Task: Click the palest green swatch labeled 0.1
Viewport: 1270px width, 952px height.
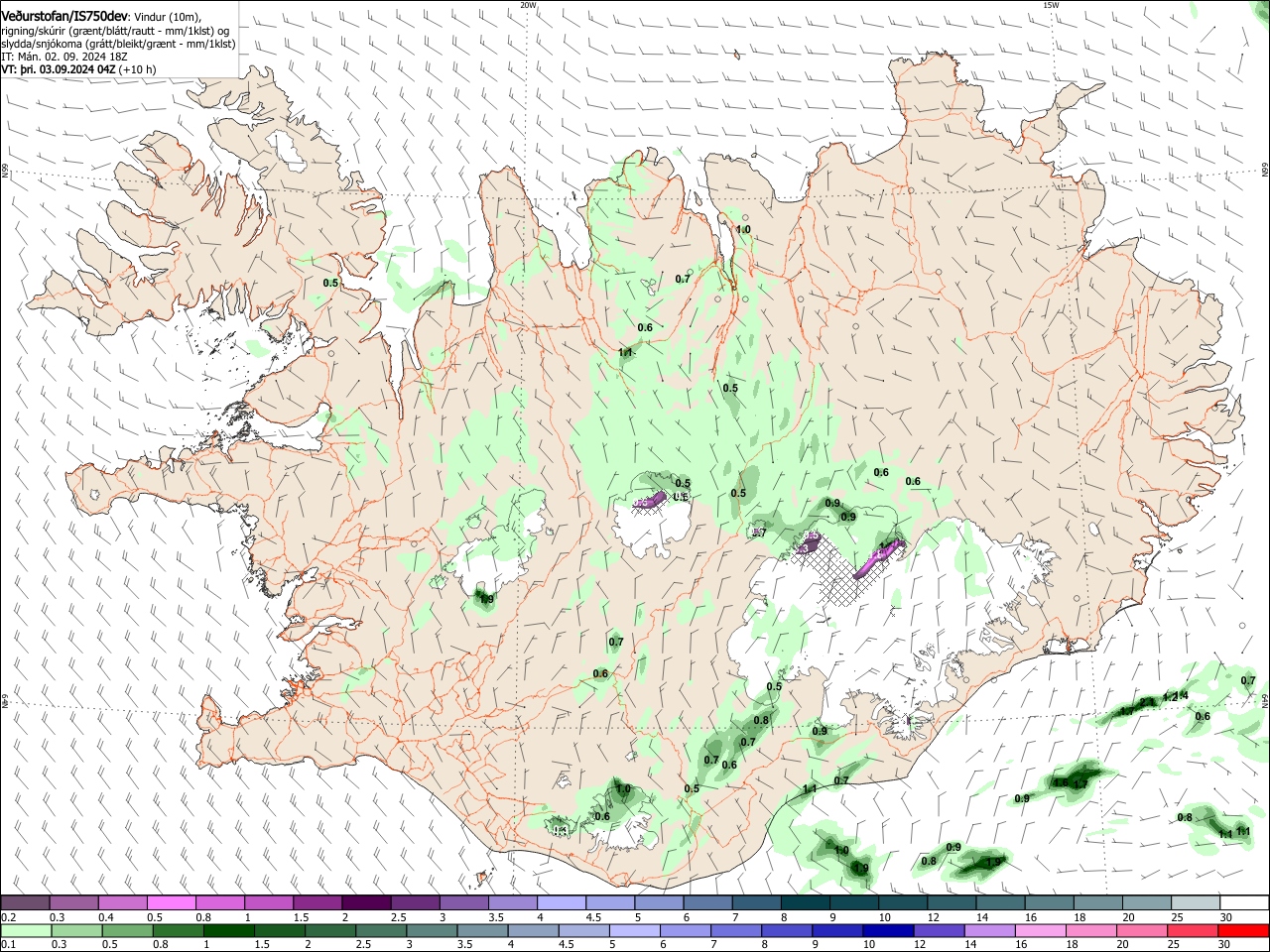Action: [26, 930]
